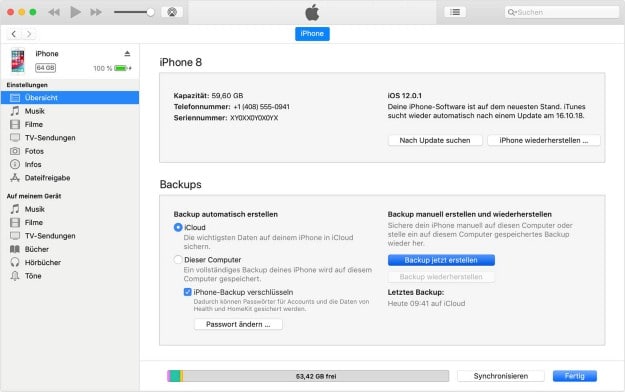Click the bell icon beside Töne
625x392 pixels.
(x=15, y=276)
